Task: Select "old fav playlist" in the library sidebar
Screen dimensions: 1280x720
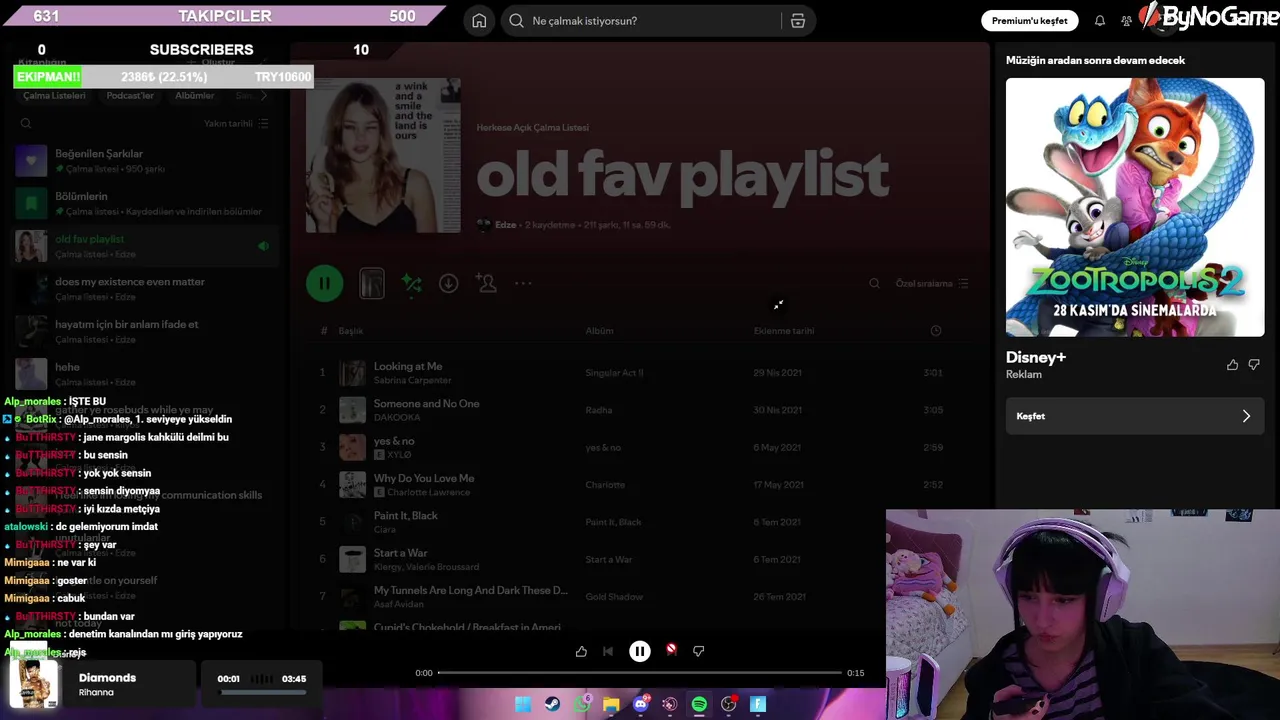Action: point(144,246)
